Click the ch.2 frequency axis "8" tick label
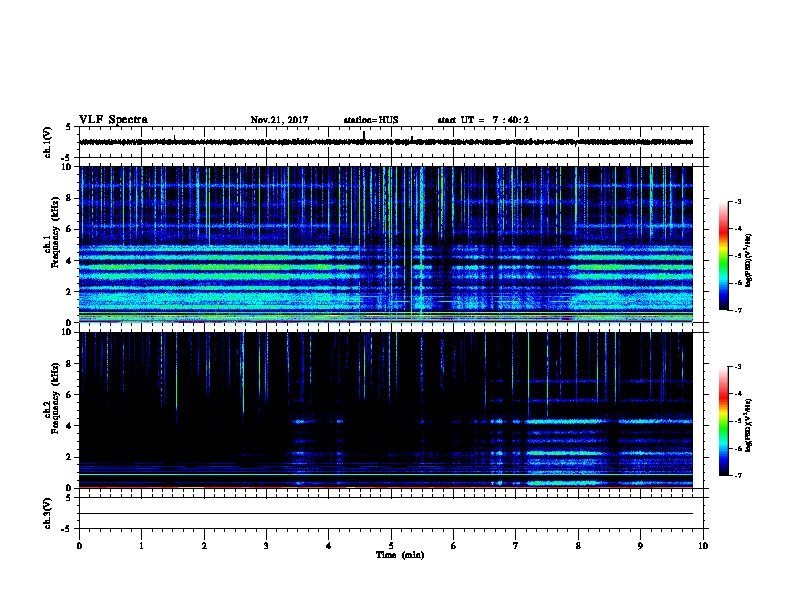792x612 pixels. click(70, 364)
